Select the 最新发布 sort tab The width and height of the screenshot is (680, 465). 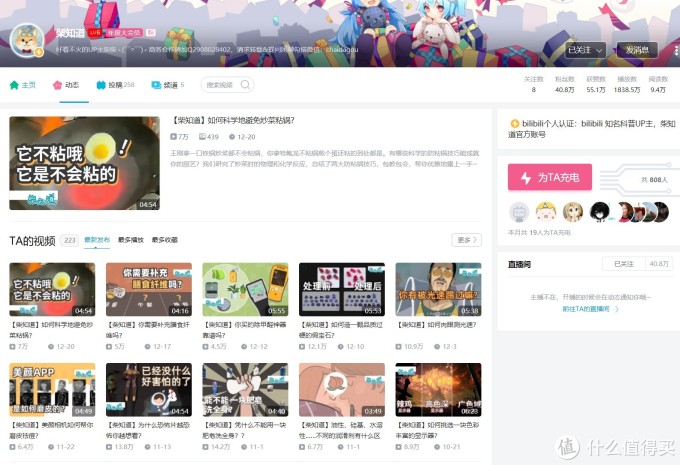97,240
